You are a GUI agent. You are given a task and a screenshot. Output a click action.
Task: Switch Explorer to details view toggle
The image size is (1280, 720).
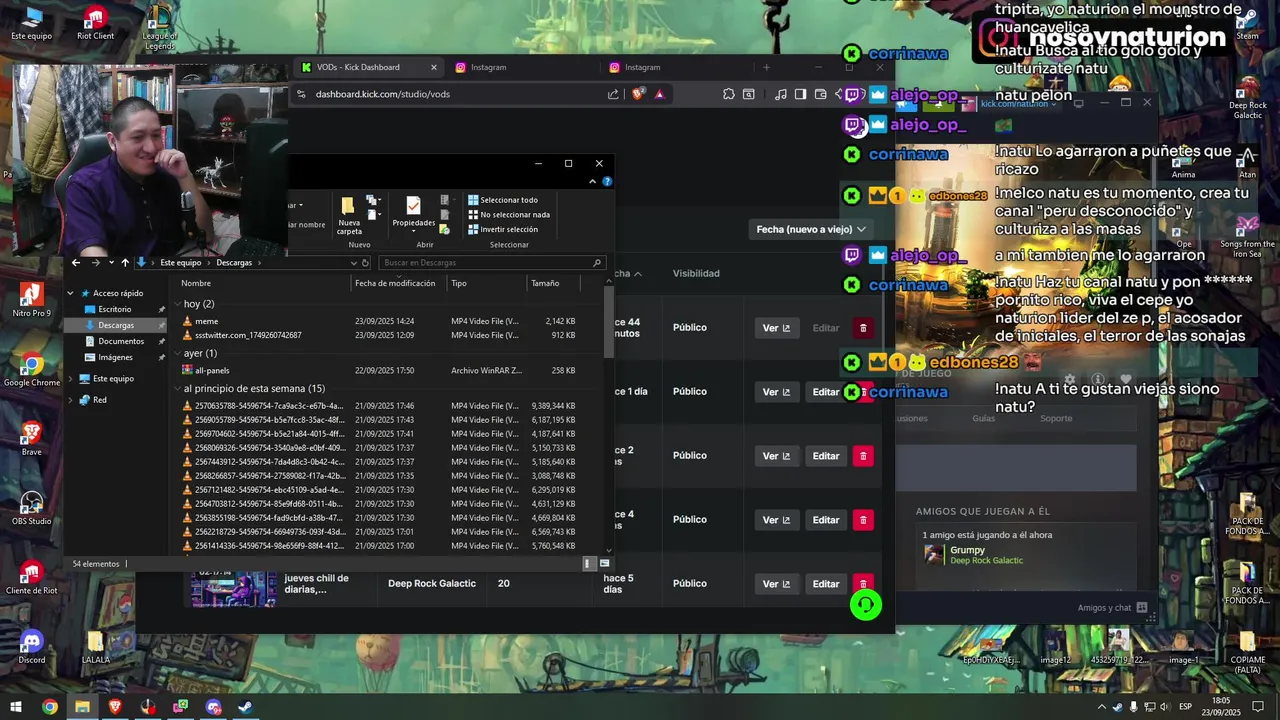(x=588, y=564)
